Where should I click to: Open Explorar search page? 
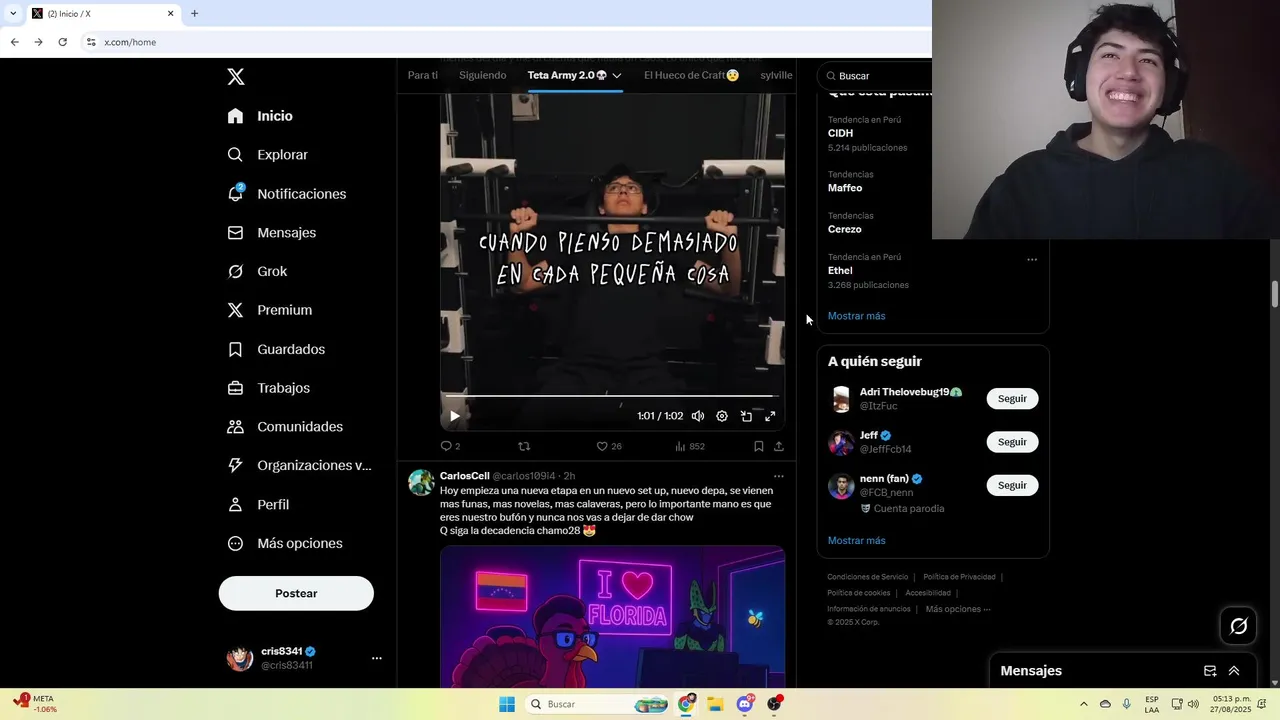(x=267, y=155)
